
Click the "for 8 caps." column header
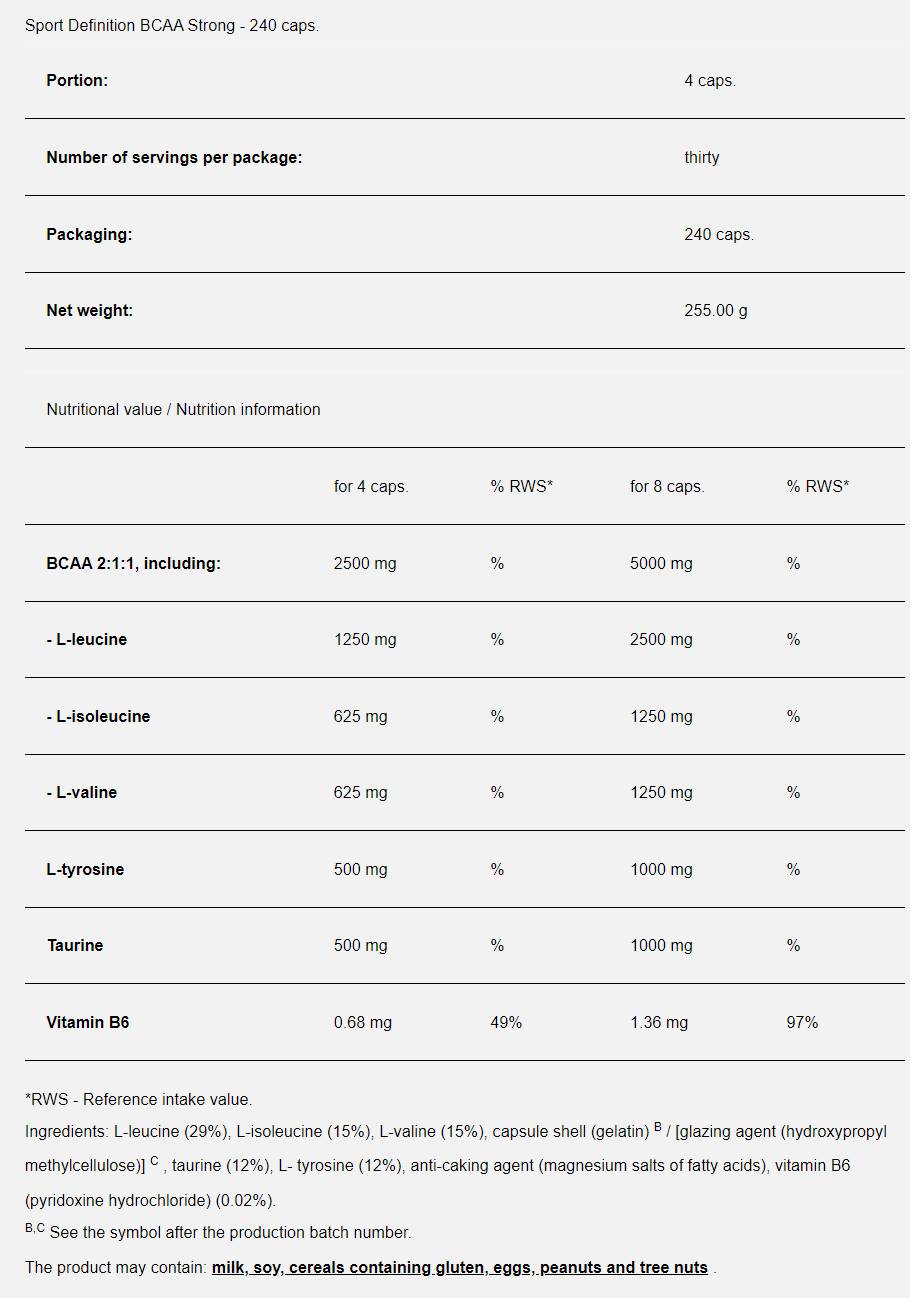click(667, 486)
